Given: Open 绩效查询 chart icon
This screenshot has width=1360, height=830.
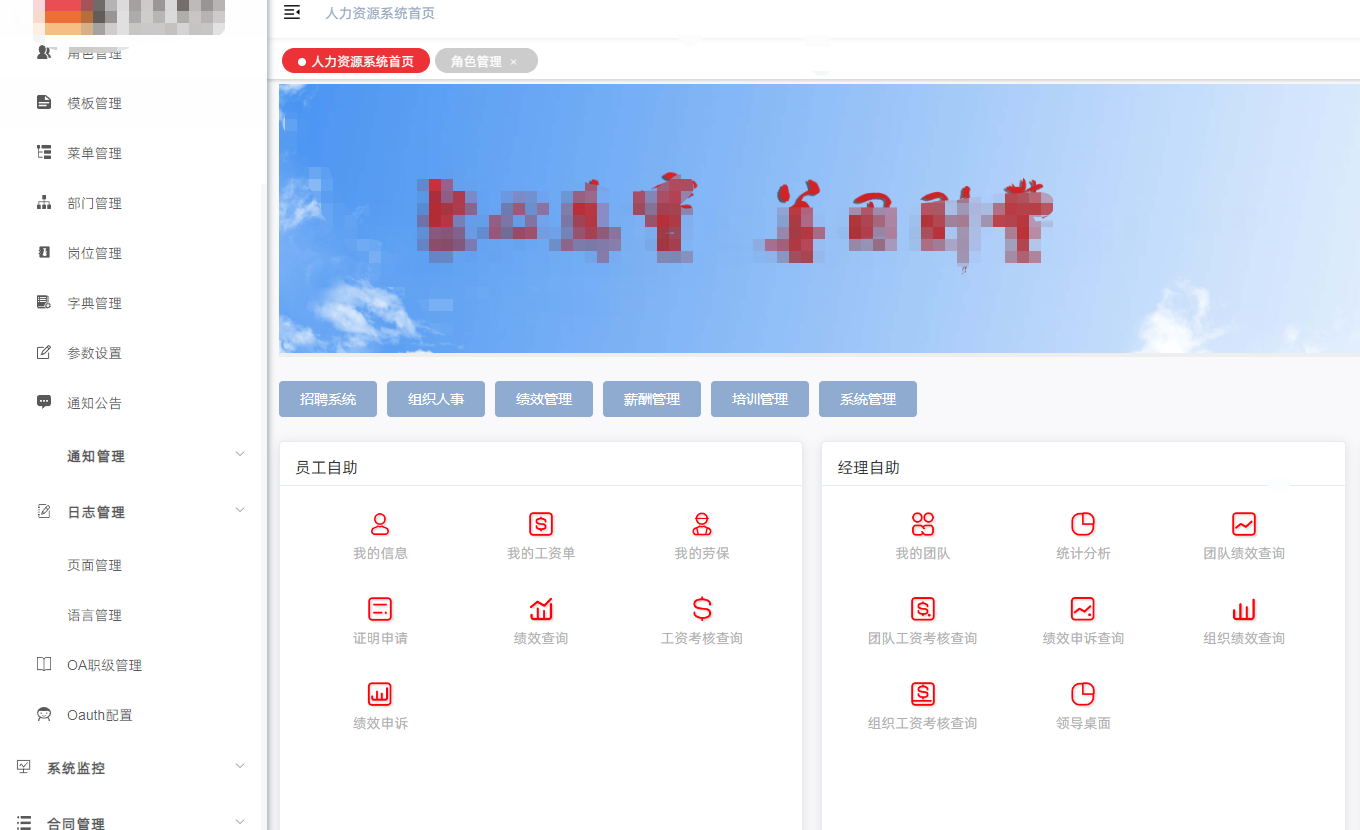Looking at the screenshot, I should (541, 609).
